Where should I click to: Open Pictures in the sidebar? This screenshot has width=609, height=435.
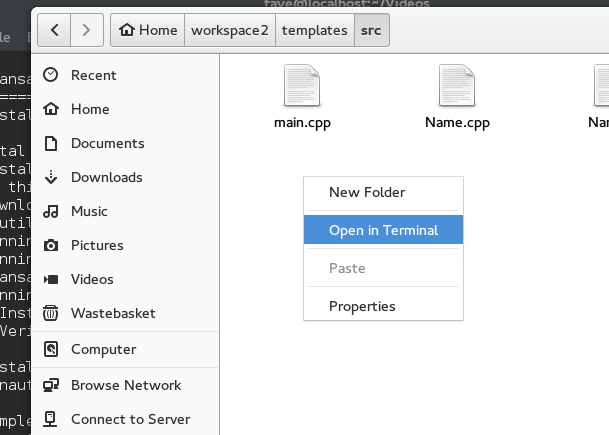point(125,245)
